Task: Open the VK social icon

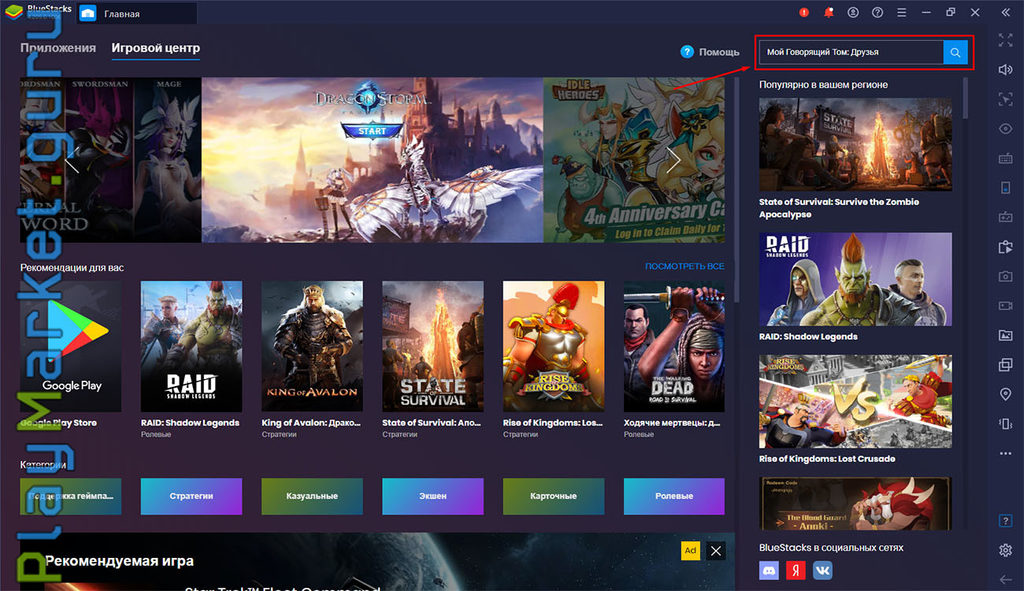Action: click(822, 570)
